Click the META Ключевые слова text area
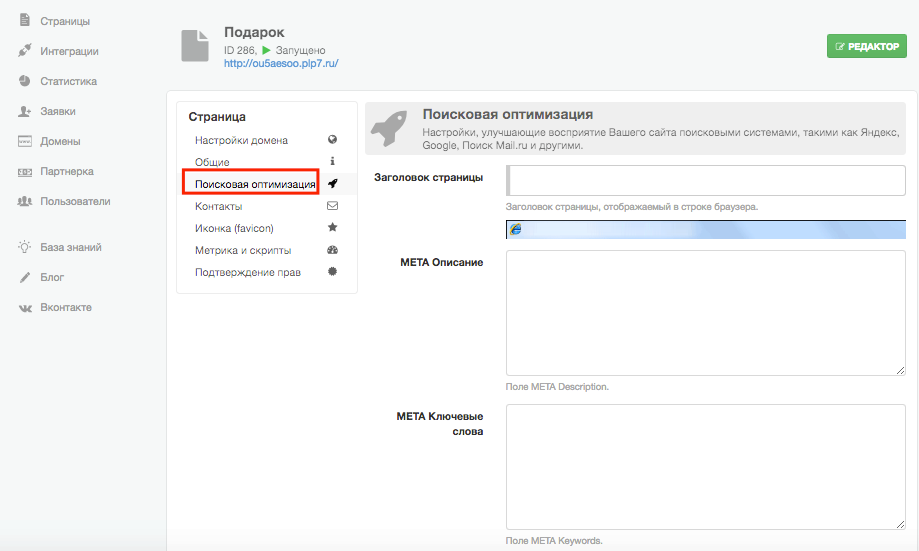This screenshot has height=551, width=919. pyautogui.click(x=706, y=467)
